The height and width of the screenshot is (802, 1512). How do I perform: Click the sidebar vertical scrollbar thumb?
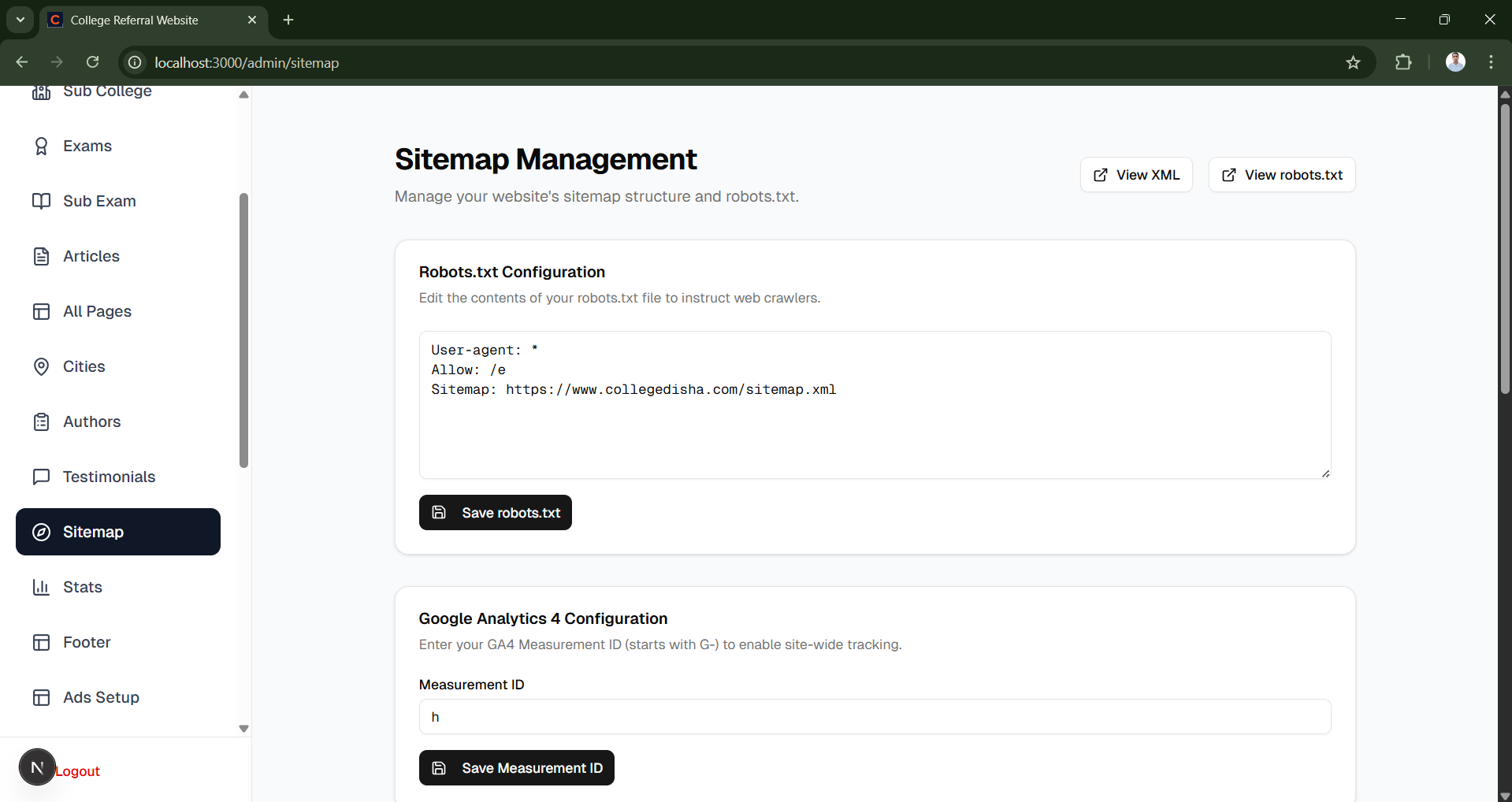pos(243,331)
